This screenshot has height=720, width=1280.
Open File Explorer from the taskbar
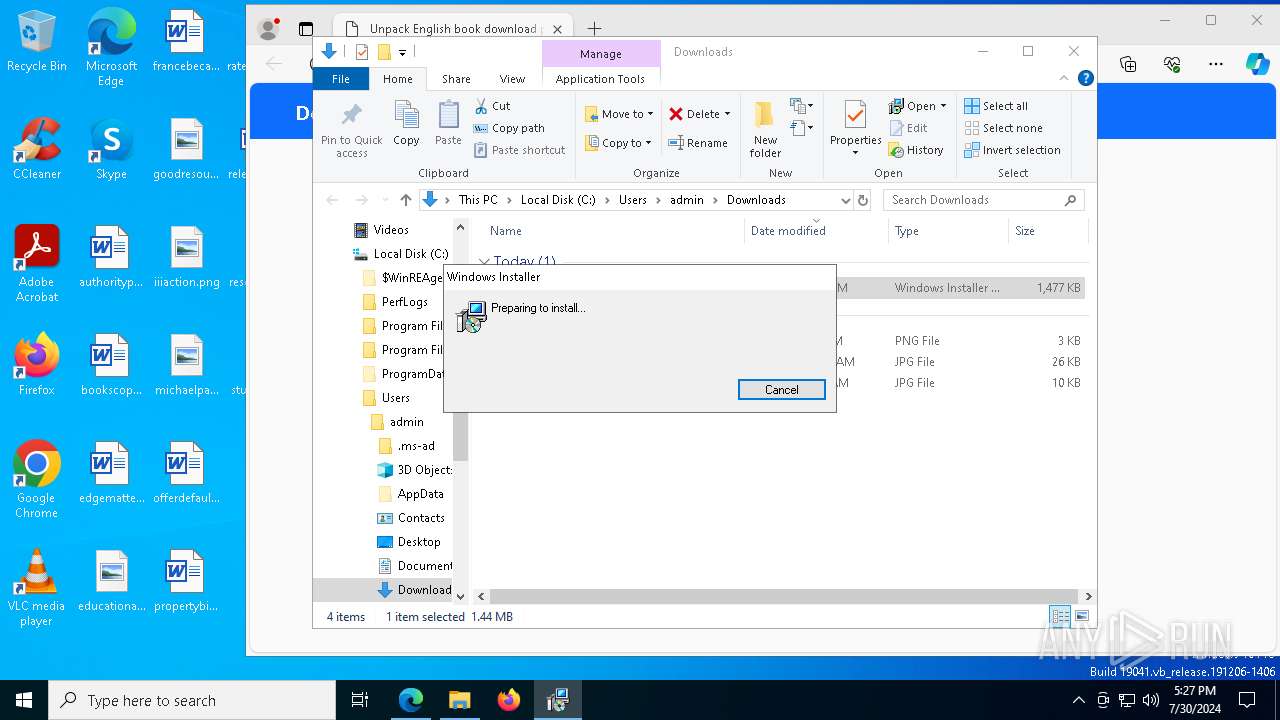pos(459,700)
